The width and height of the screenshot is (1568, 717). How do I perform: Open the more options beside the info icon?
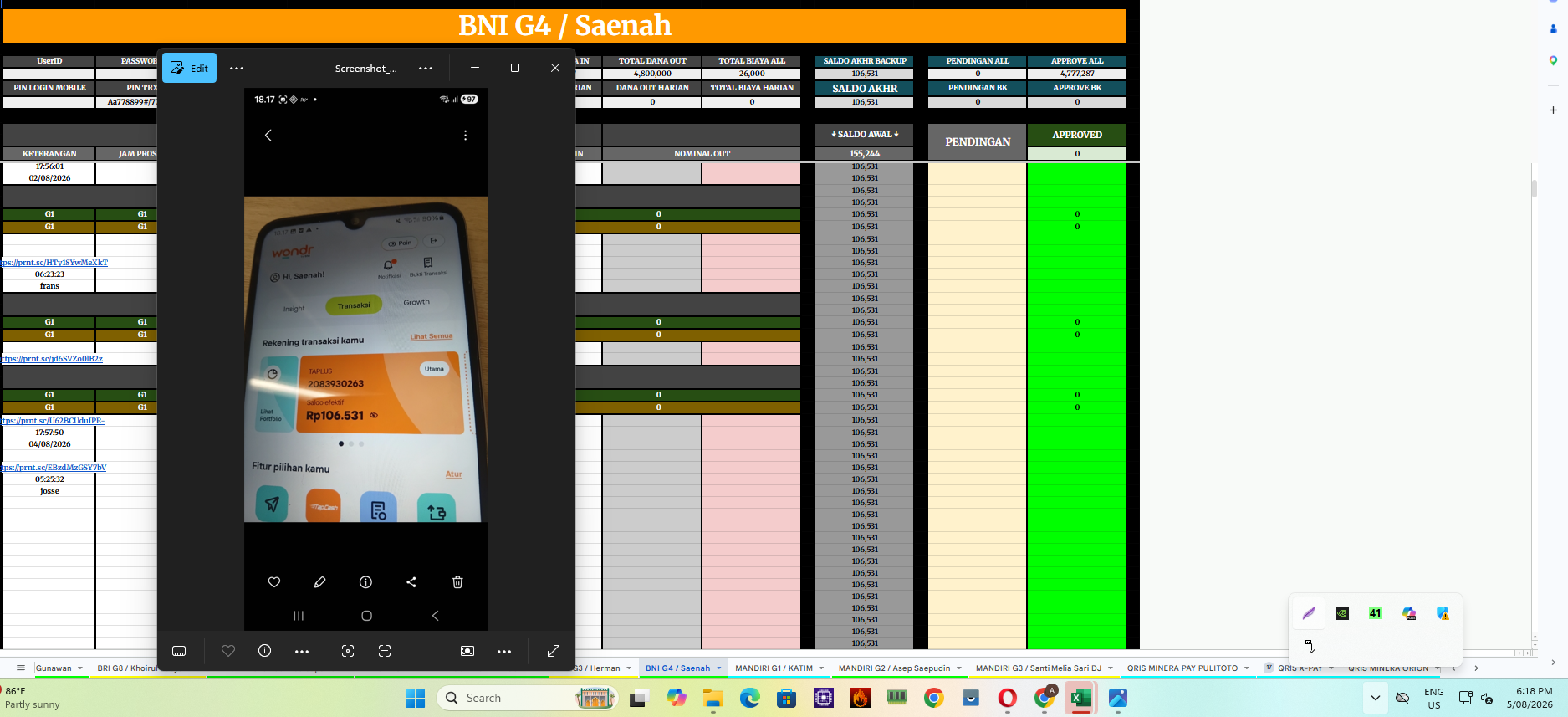tap(302, 651)
